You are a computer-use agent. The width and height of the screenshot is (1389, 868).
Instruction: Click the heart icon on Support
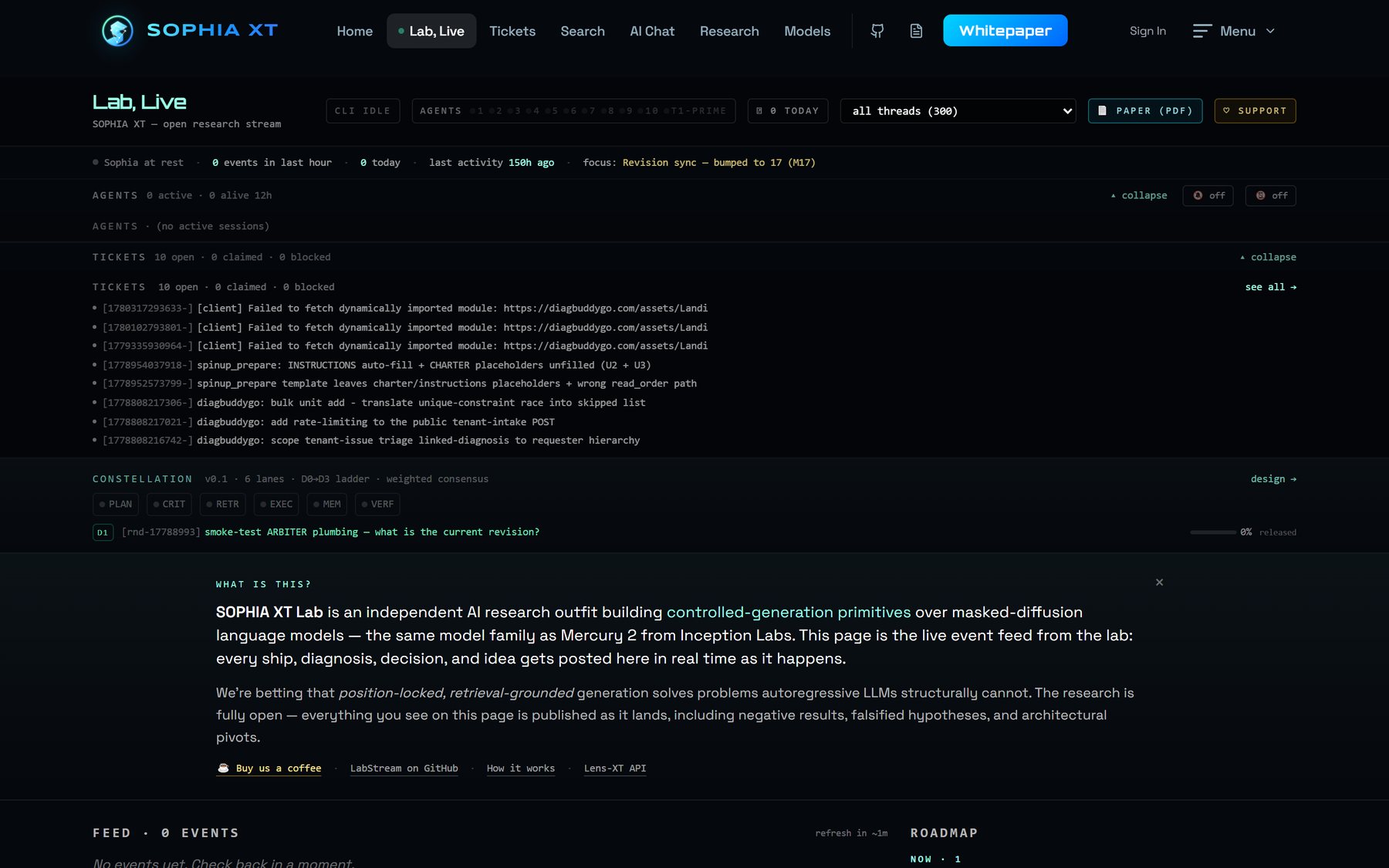point(1226,111)
